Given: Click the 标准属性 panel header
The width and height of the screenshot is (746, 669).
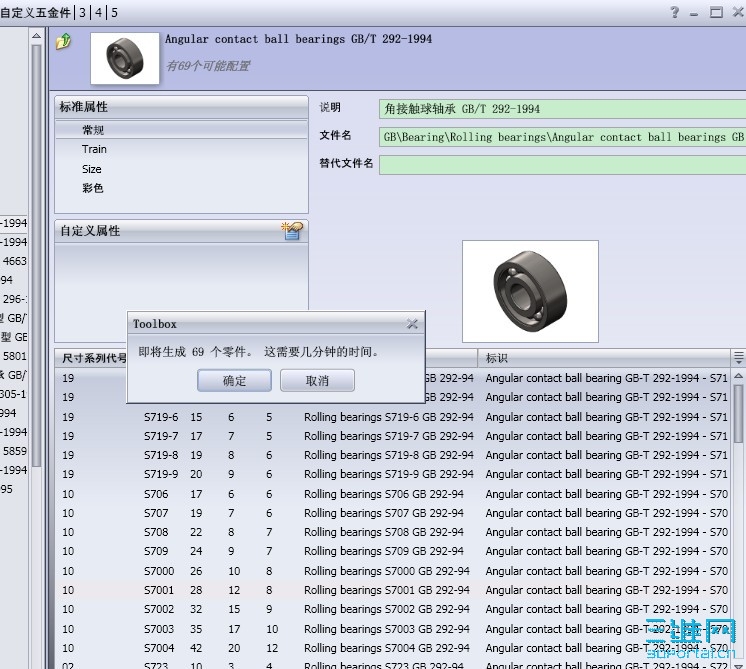Looking at the screenshot, I should pyautogui.click(x=181, y=107).
